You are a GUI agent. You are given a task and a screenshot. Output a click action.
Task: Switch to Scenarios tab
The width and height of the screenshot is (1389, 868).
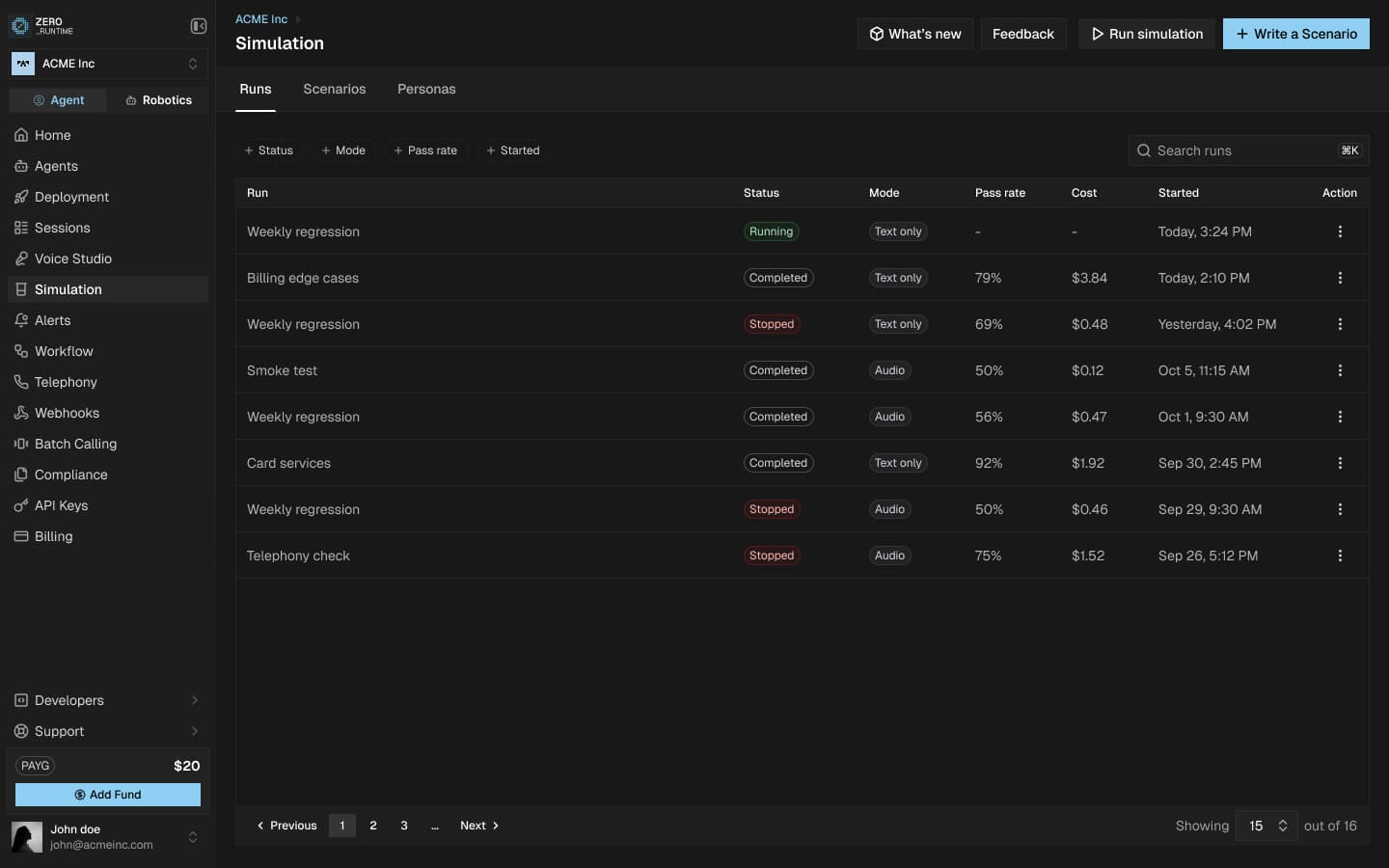pyautogui.click(x=335, y=89)
